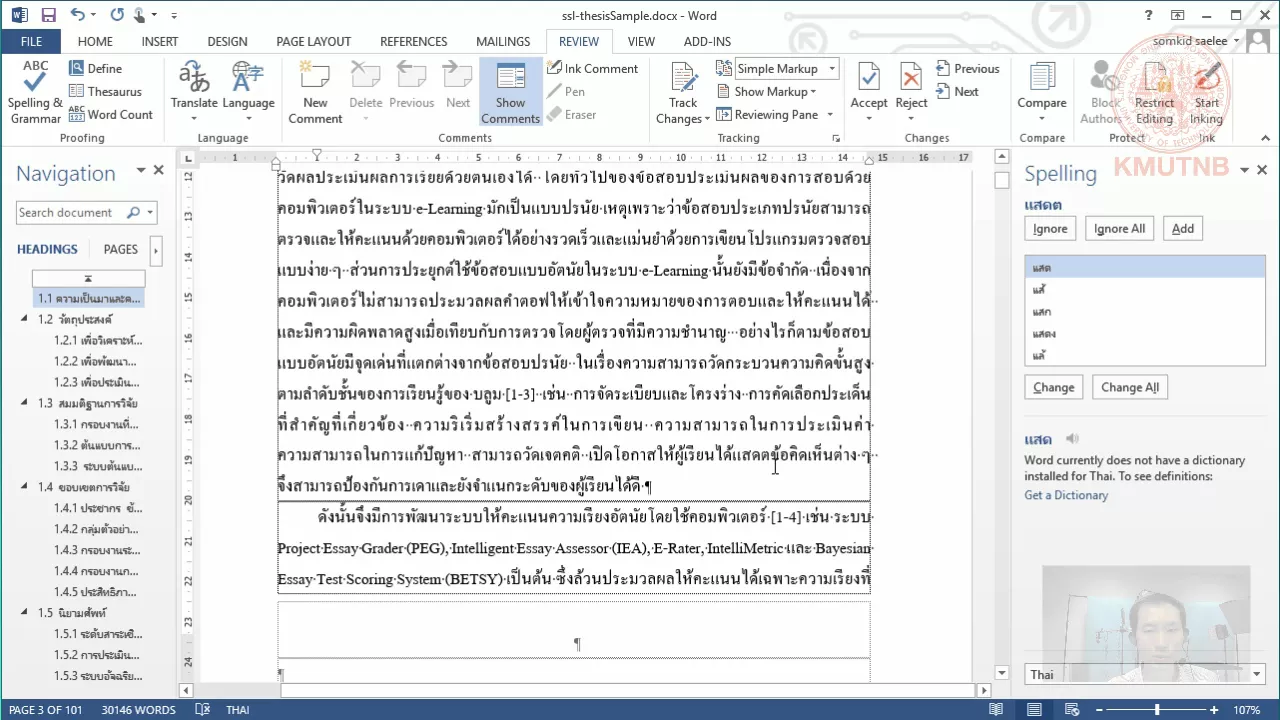Switch to the HOME tab

coord(95,41)
